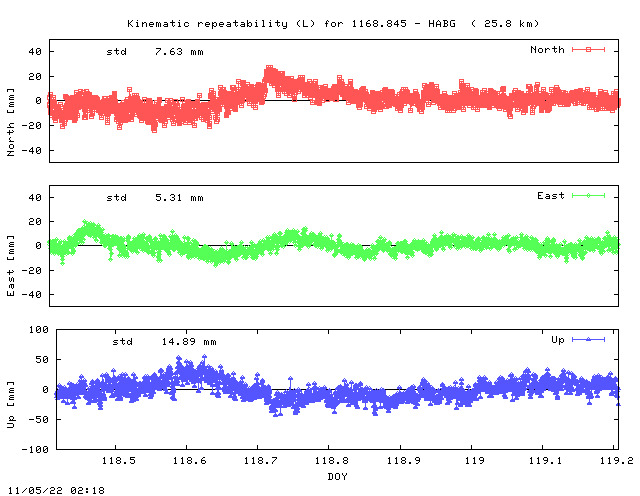Click the 100 tick label on the Up plot
Screen dimensions: 640x496
[x=38, y=329]
